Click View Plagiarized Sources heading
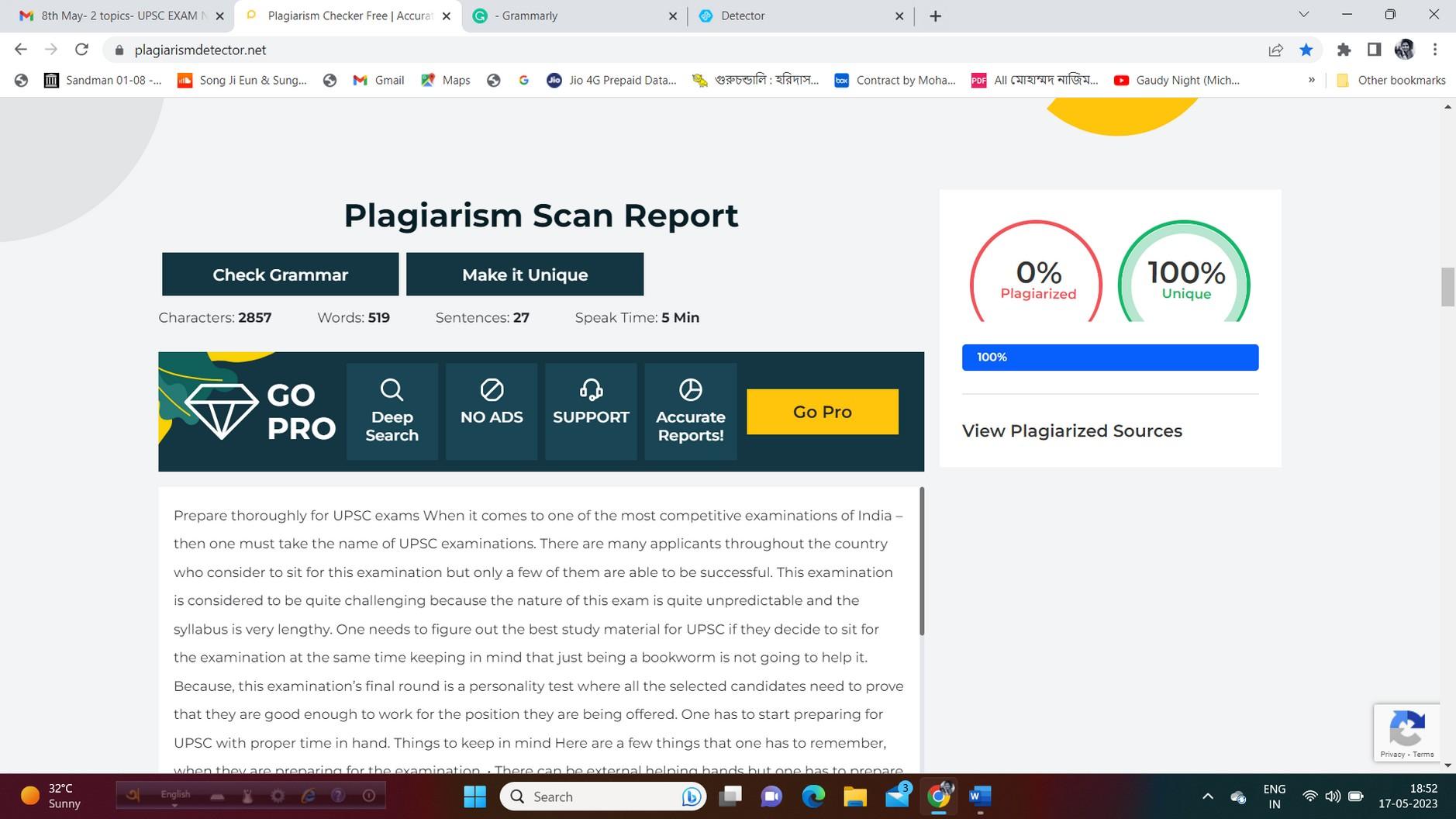The image size is (1456, 819). 1072,431
